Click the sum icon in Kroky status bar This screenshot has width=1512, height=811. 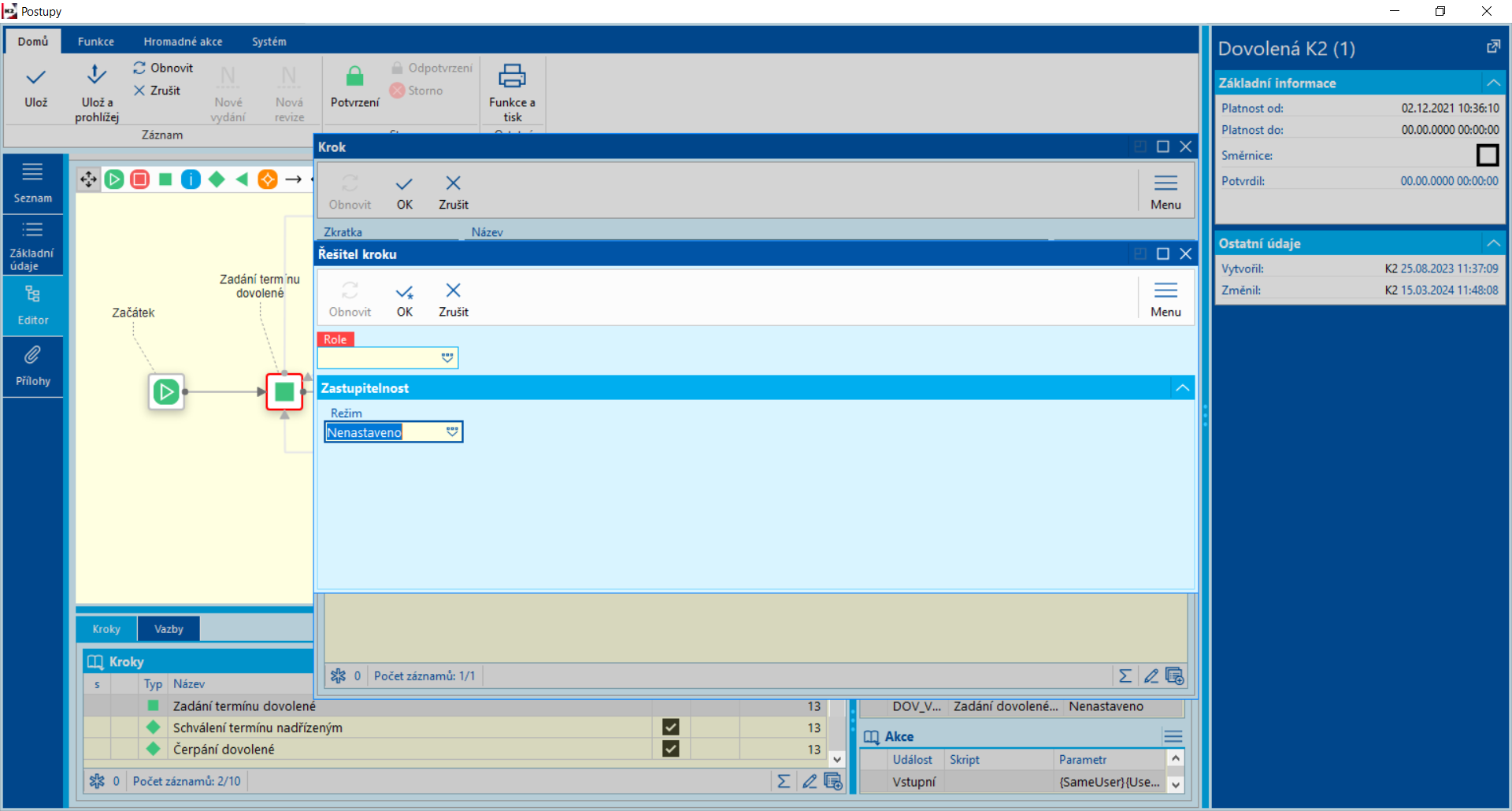click(784, 781)
